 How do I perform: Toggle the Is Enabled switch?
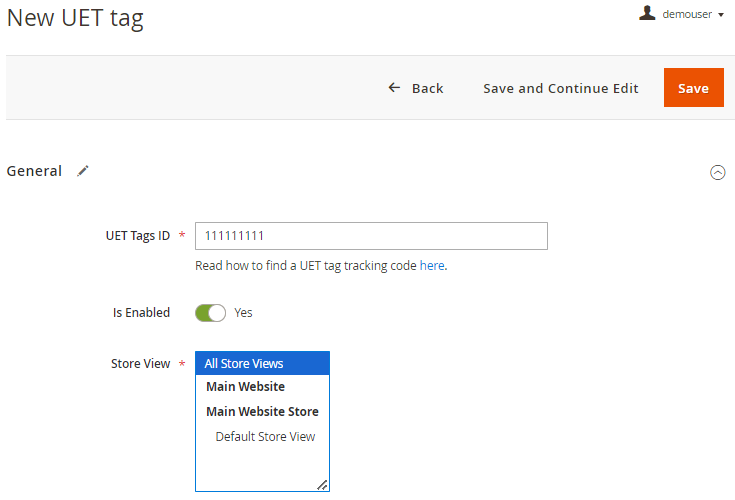pyautogui.click(x=210, y=313)
